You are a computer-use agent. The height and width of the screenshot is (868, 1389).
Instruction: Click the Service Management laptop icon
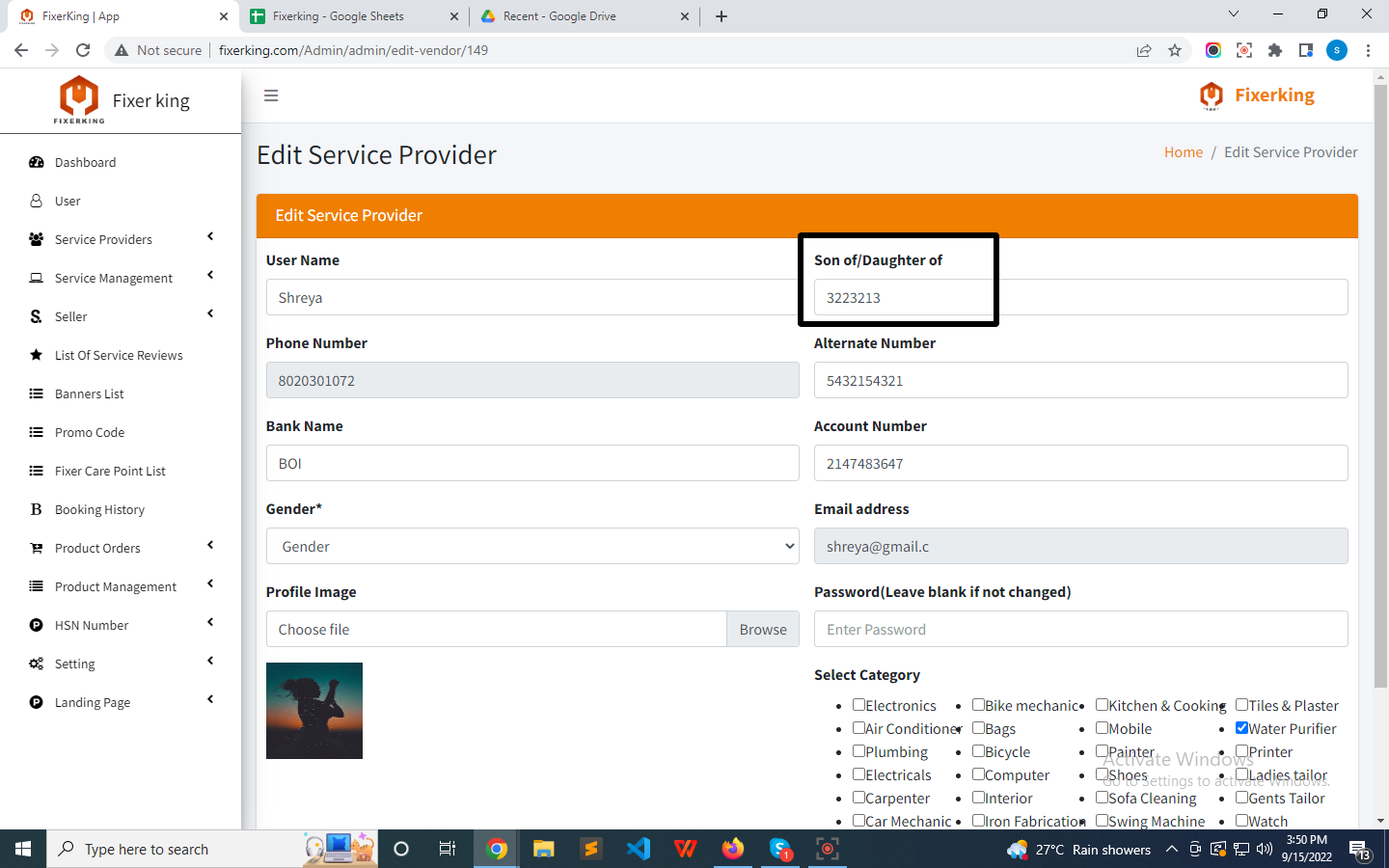pos(37,278)
